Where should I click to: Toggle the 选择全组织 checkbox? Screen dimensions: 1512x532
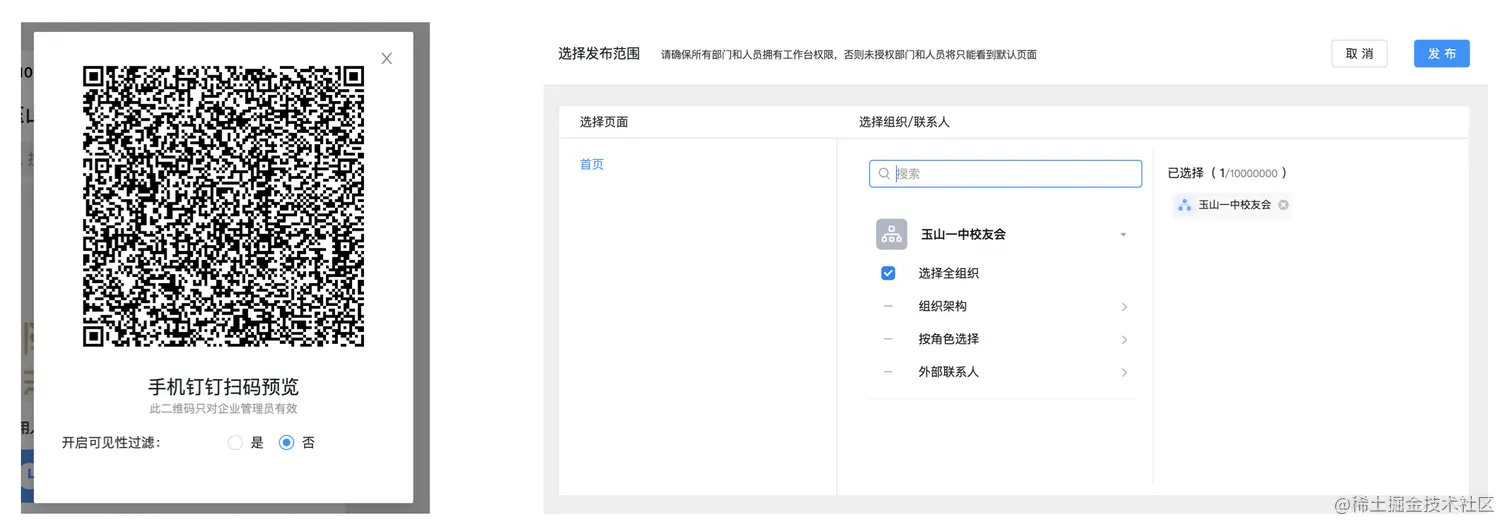tap(888, 273)
